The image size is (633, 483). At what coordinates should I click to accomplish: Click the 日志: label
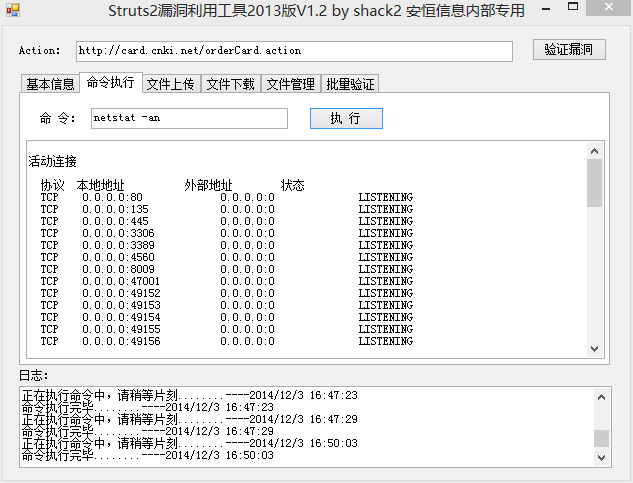click(34, 375)
